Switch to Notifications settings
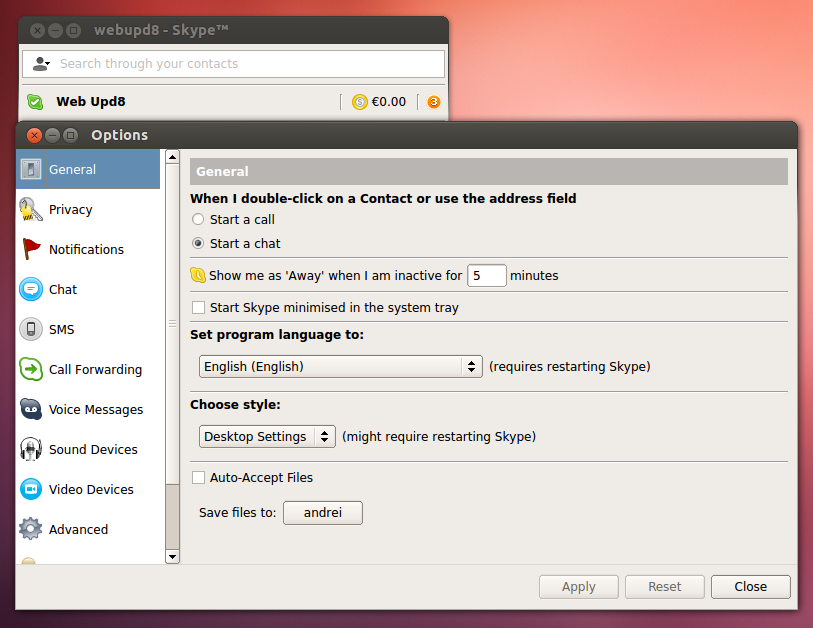Viewport: 813px width, 628px height. 88,249
